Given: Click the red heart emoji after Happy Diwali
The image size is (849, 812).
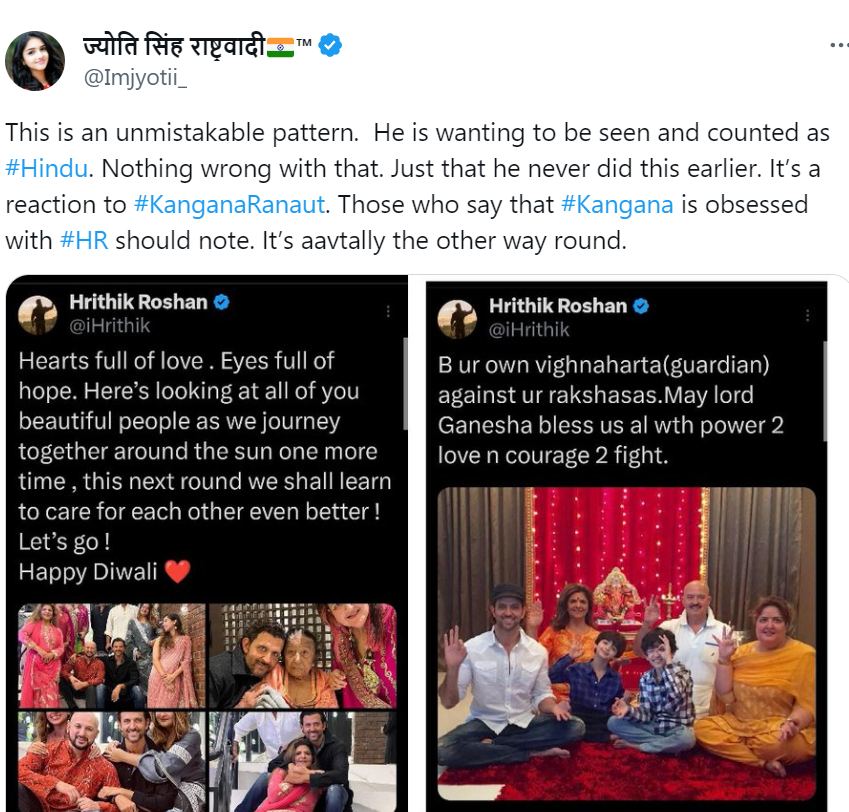Looking at the screenshot, I should click(177, 572).
